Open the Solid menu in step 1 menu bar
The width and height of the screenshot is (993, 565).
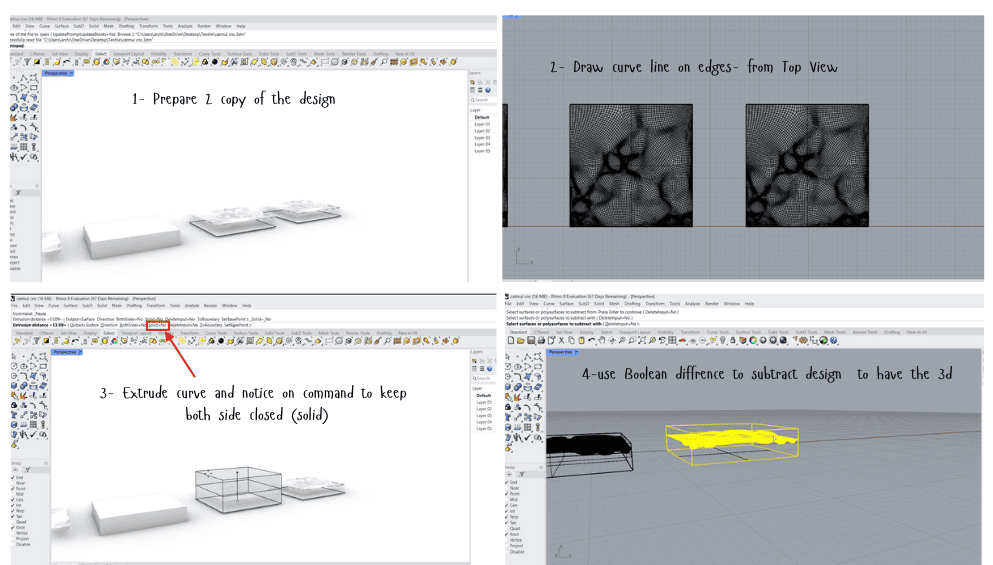point(92,25)
